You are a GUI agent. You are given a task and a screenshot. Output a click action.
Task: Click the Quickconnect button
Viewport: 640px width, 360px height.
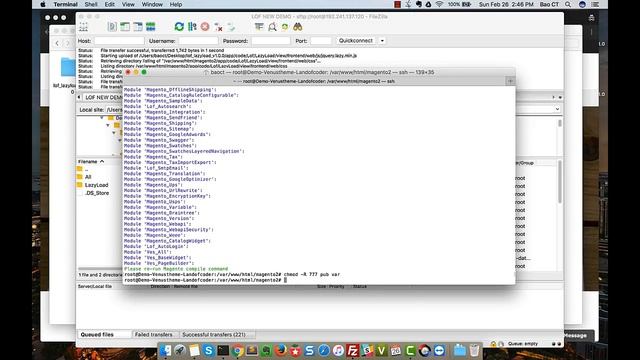coord(356,41)
